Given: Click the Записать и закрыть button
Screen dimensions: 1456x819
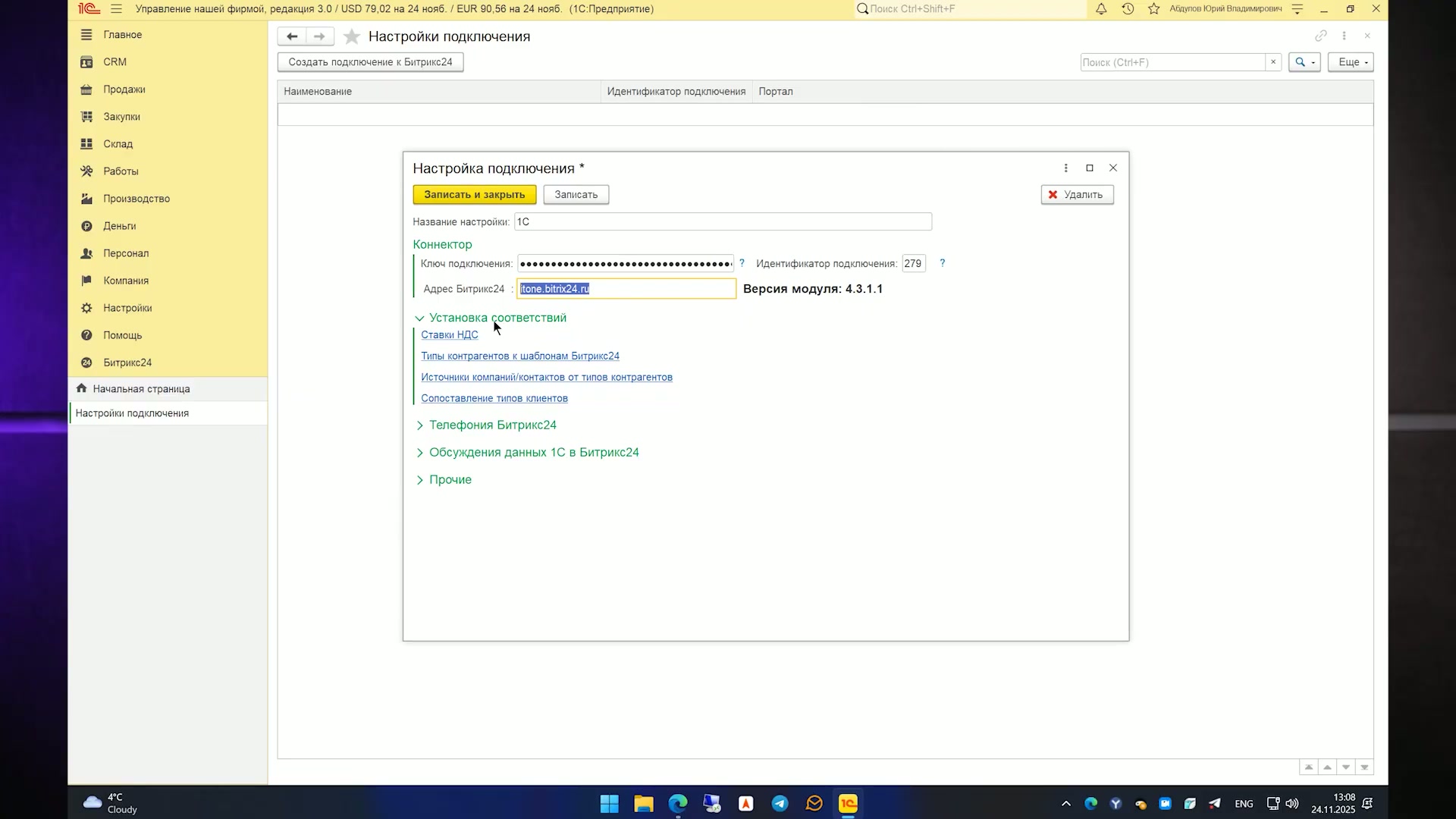Looking at the screenshot, I should click(475, 195).
